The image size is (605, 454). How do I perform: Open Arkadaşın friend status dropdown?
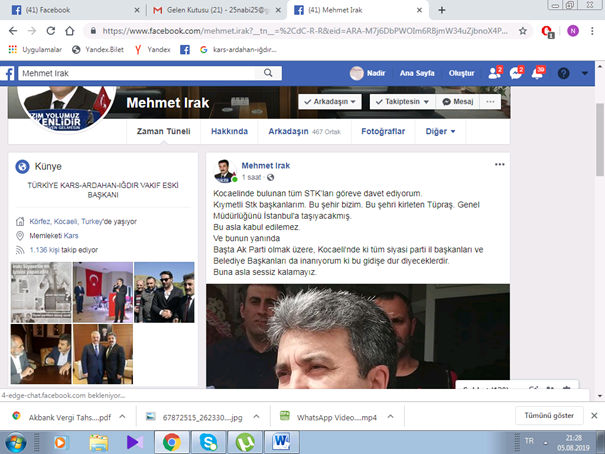(x=330, y=101)
